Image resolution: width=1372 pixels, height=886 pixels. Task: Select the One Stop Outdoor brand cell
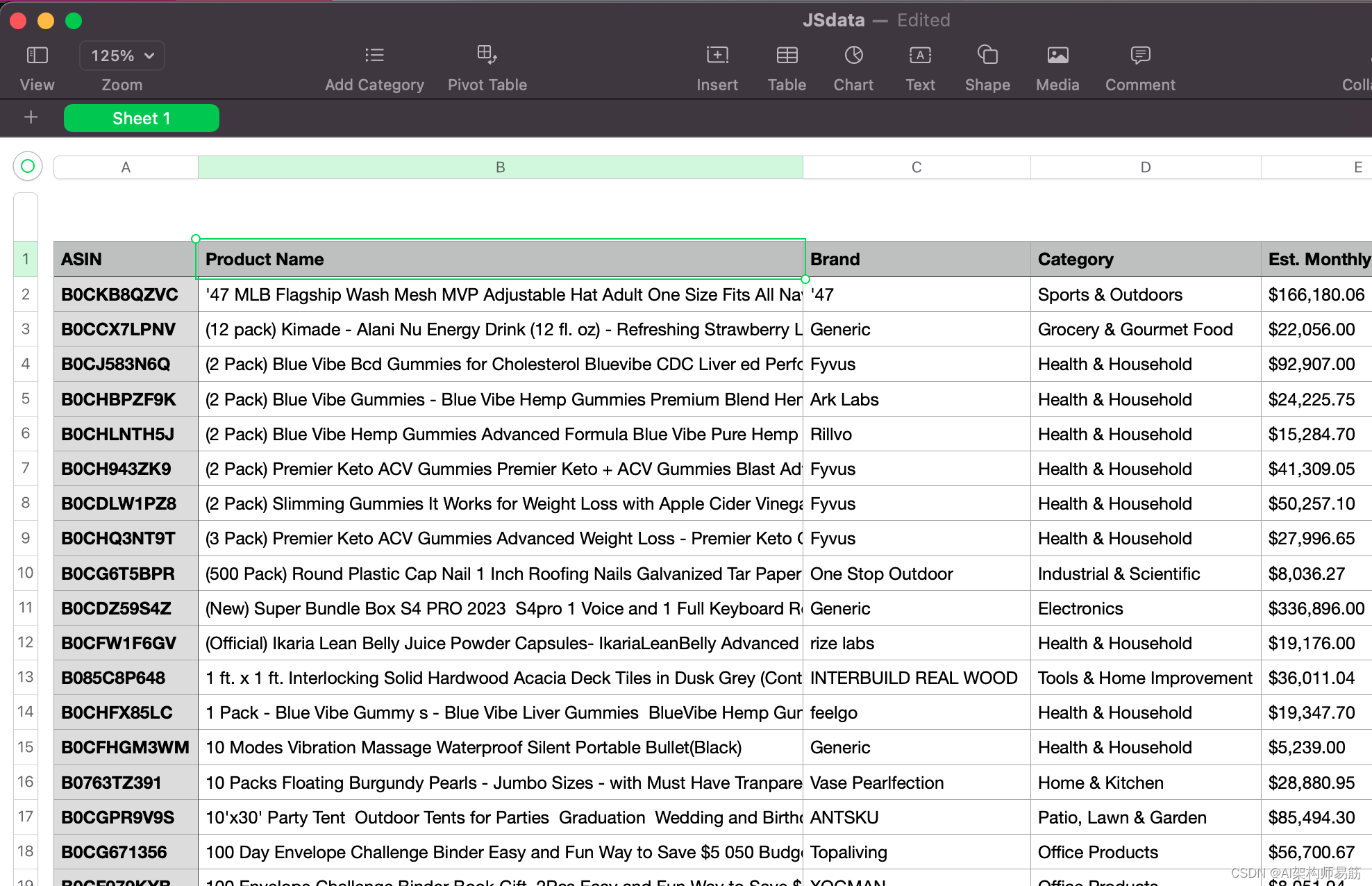point(917,574)
